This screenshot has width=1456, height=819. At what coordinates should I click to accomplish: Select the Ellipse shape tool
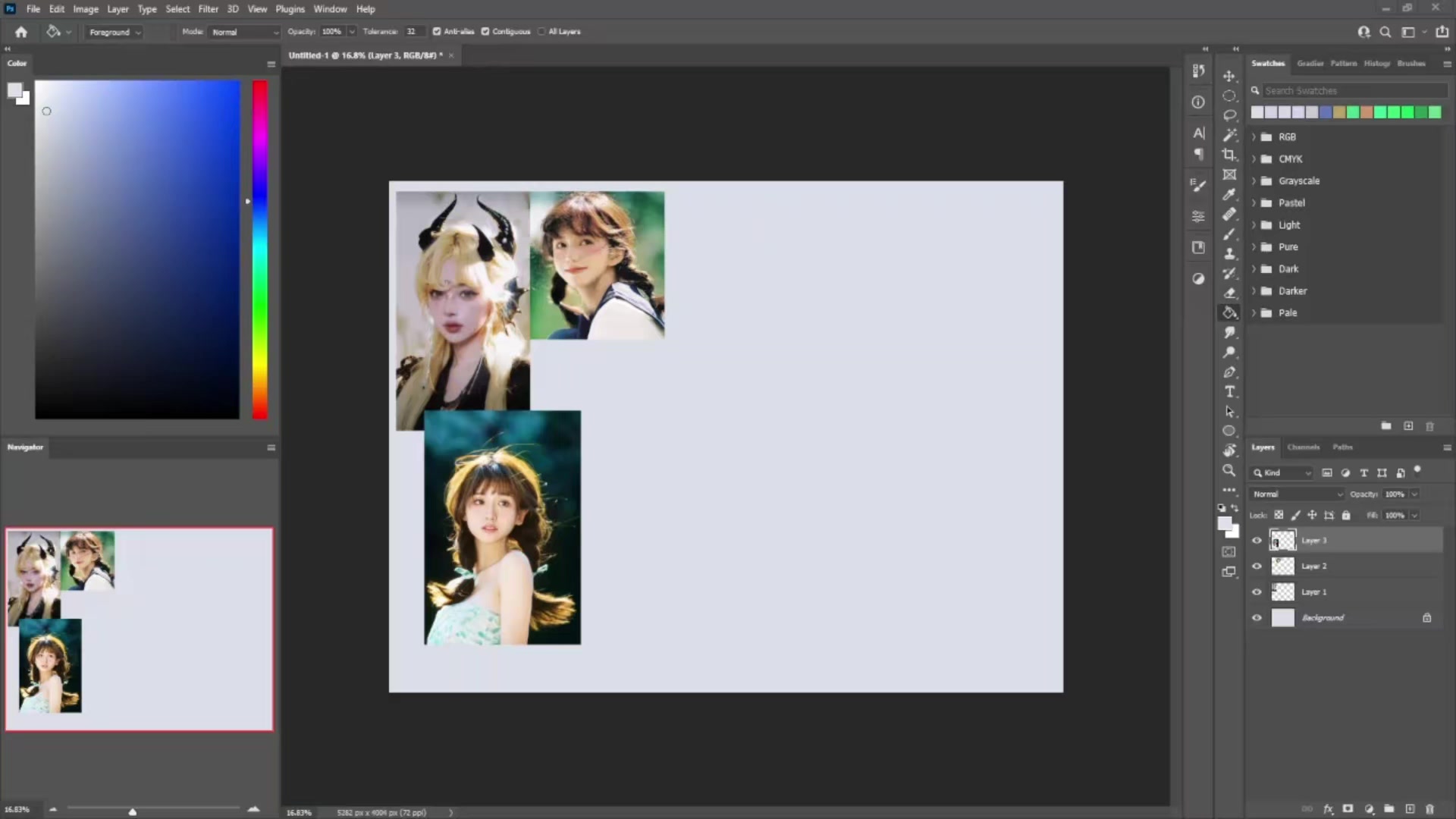tap(1229, 431)
